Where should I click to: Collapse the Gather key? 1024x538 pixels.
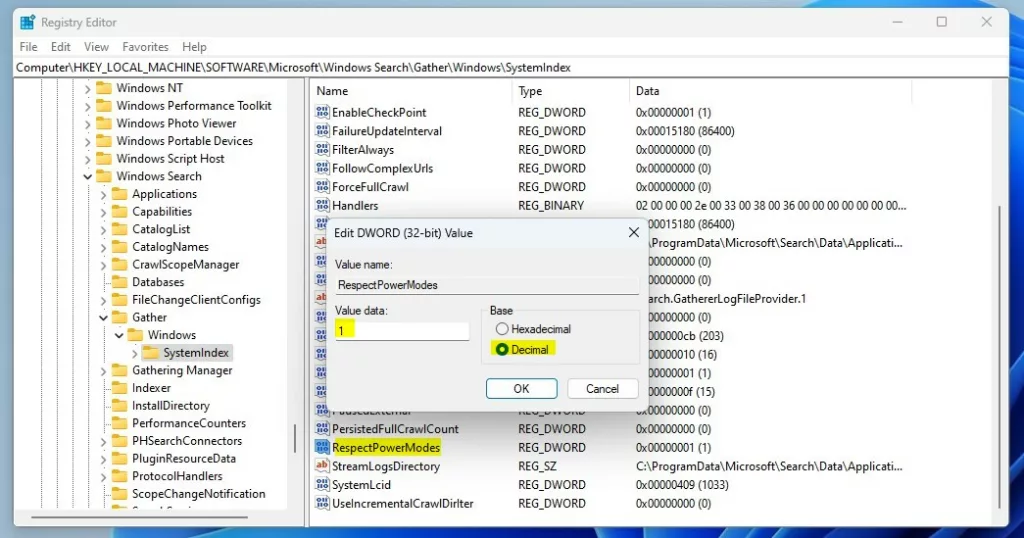point(103,318)
